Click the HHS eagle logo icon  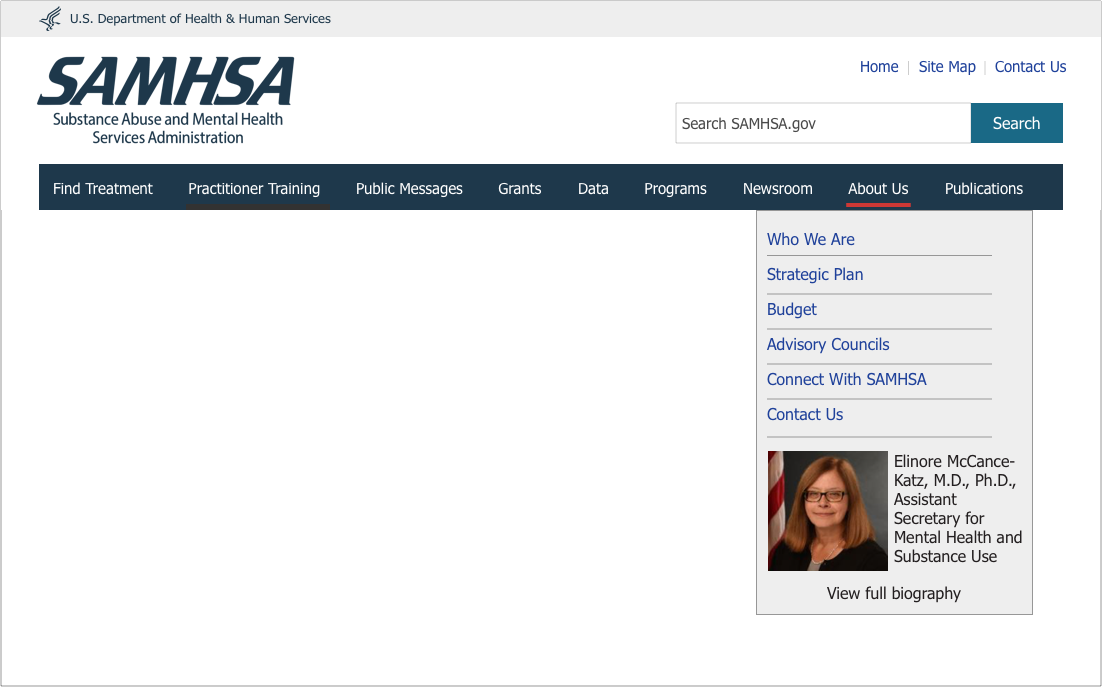(51, 18)
